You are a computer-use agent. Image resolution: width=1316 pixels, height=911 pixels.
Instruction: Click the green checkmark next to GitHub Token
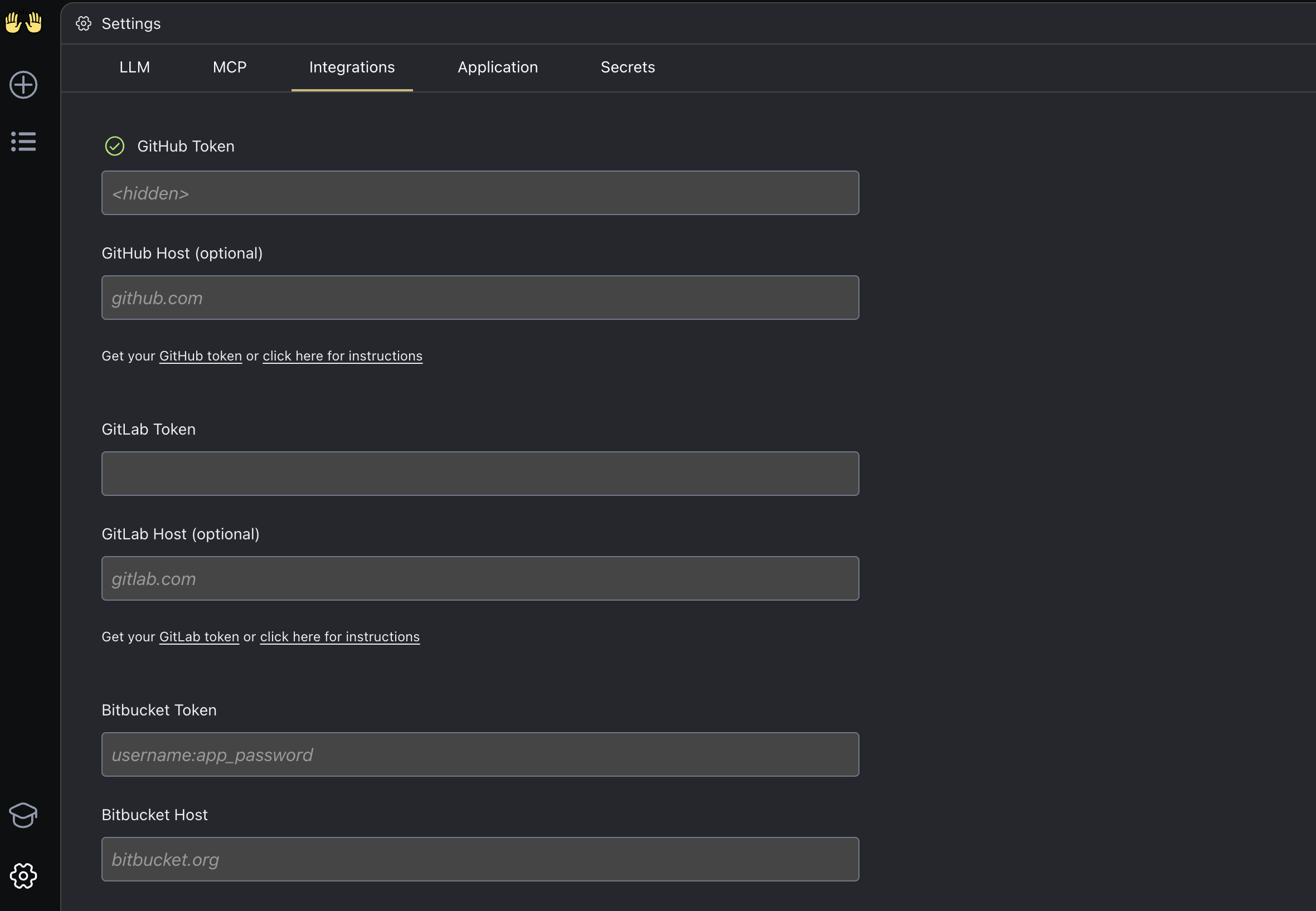tap(115, 146)
